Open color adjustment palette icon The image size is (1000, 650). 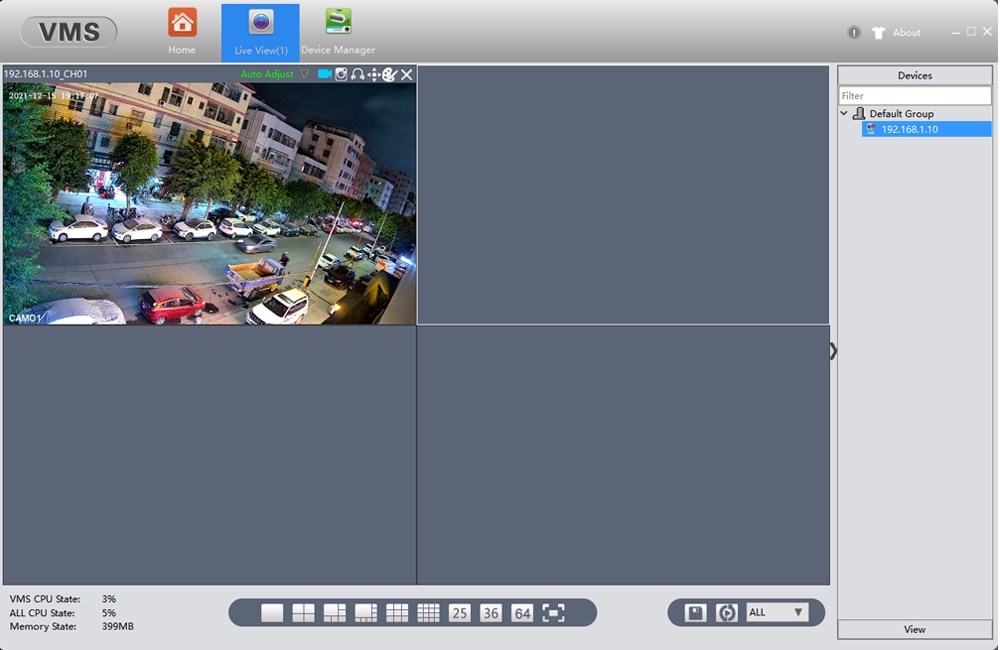(x=390, y=74)
